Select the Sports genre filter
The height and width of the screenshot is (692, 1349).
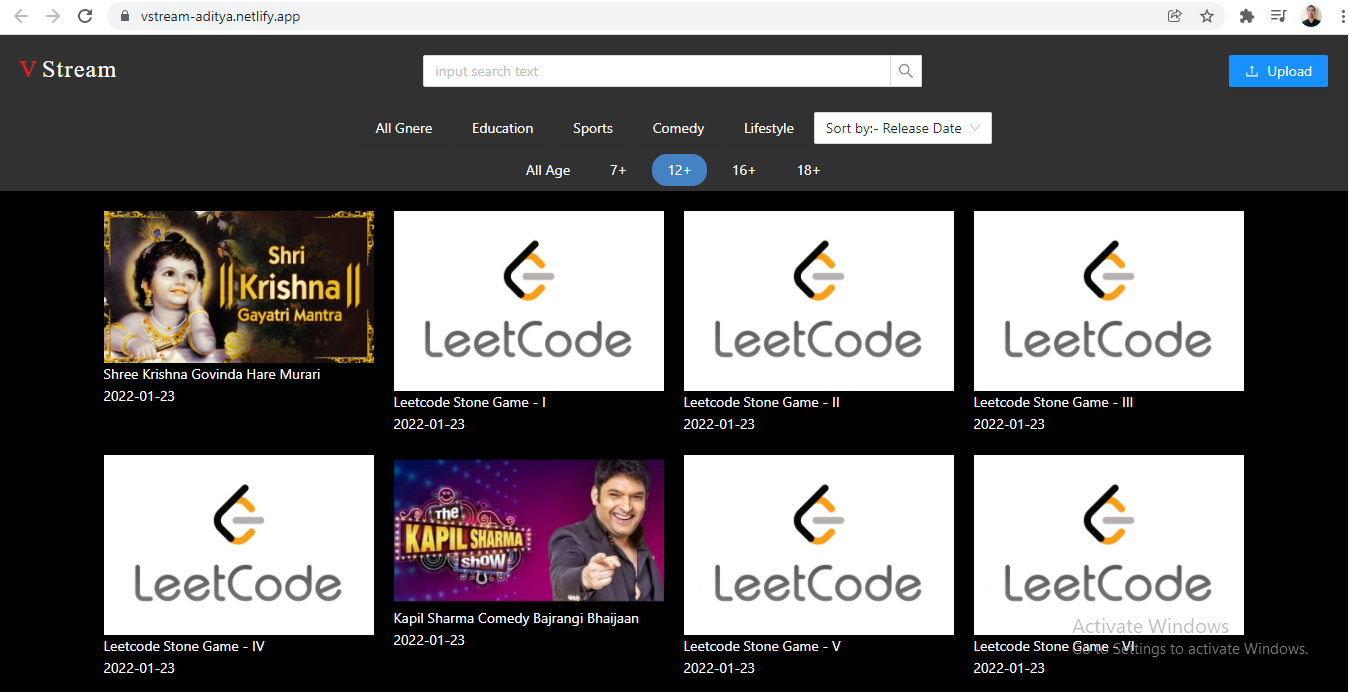coord(593,128)
